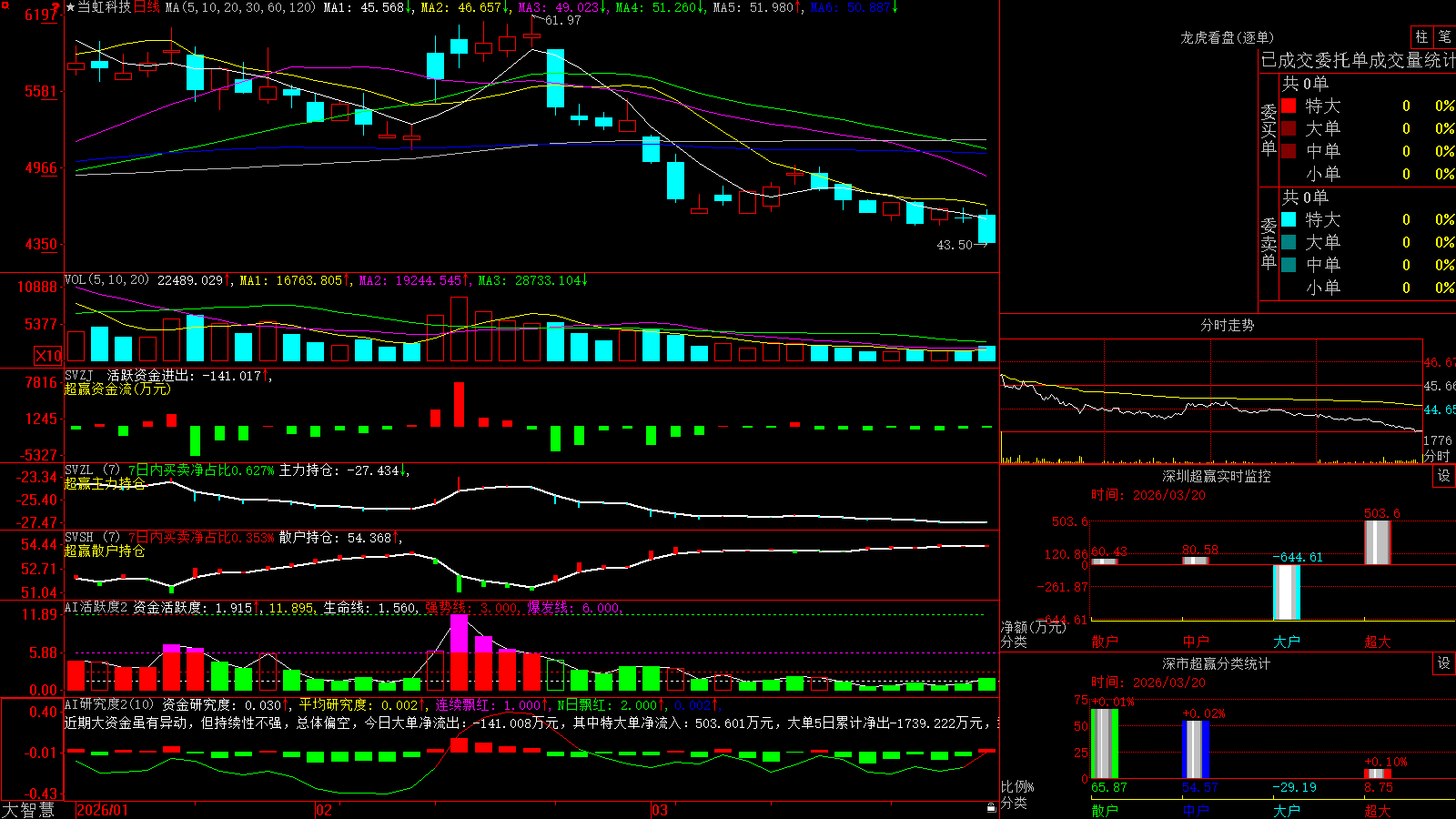Click red 特大 swatch in 委买单
Screen dimensions: 1456x819
[1289, 106]
